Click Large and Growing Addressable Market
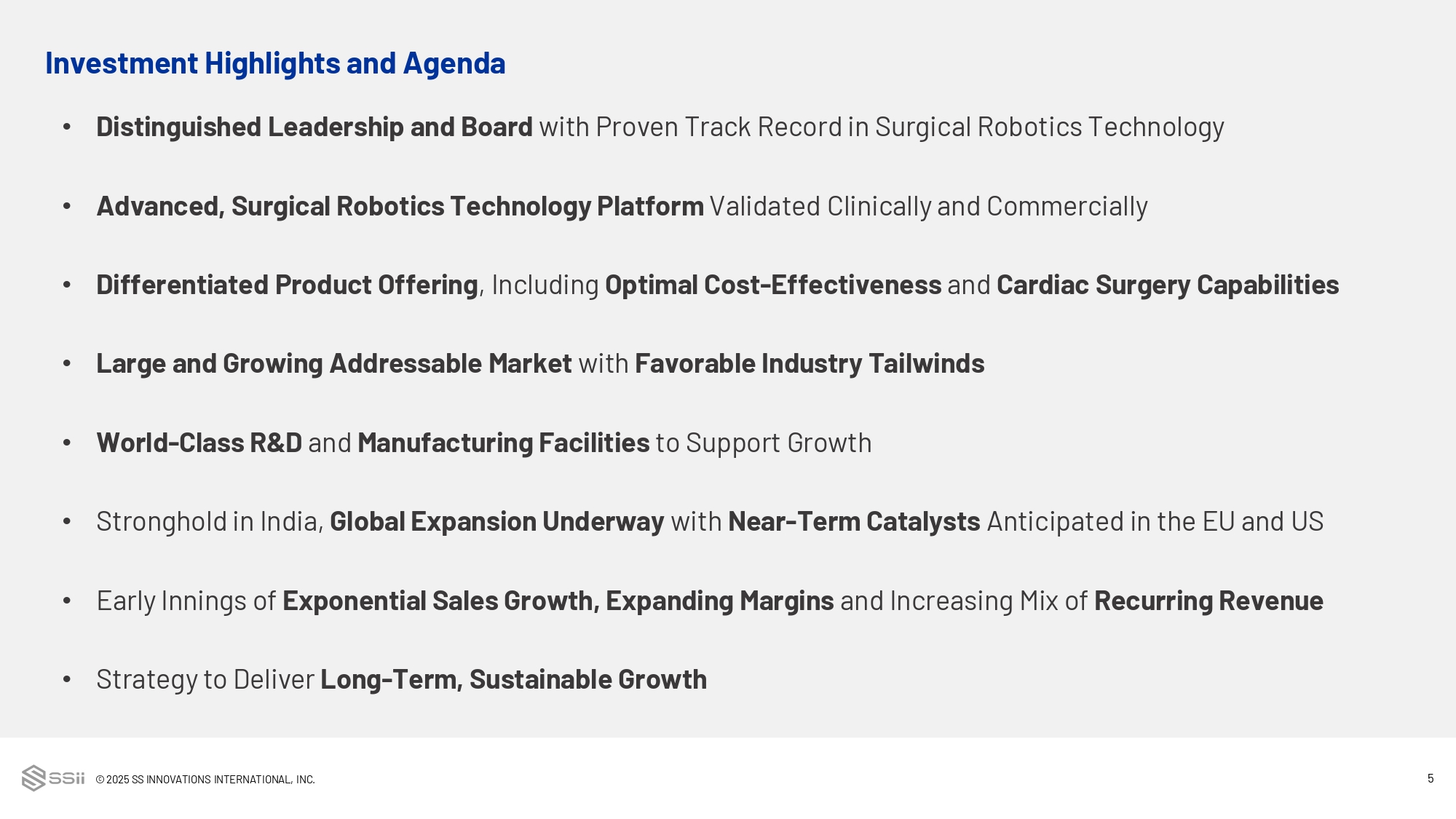1456x819 pixels. click(333, 364)
